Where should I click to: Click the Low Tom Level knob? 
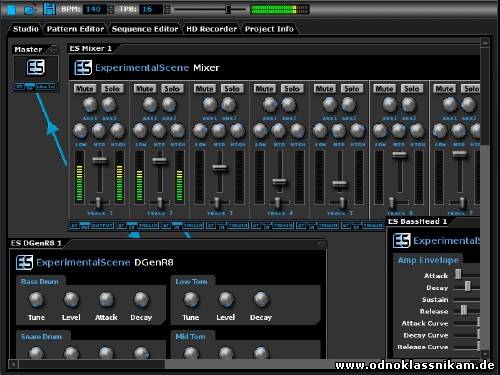226,299
